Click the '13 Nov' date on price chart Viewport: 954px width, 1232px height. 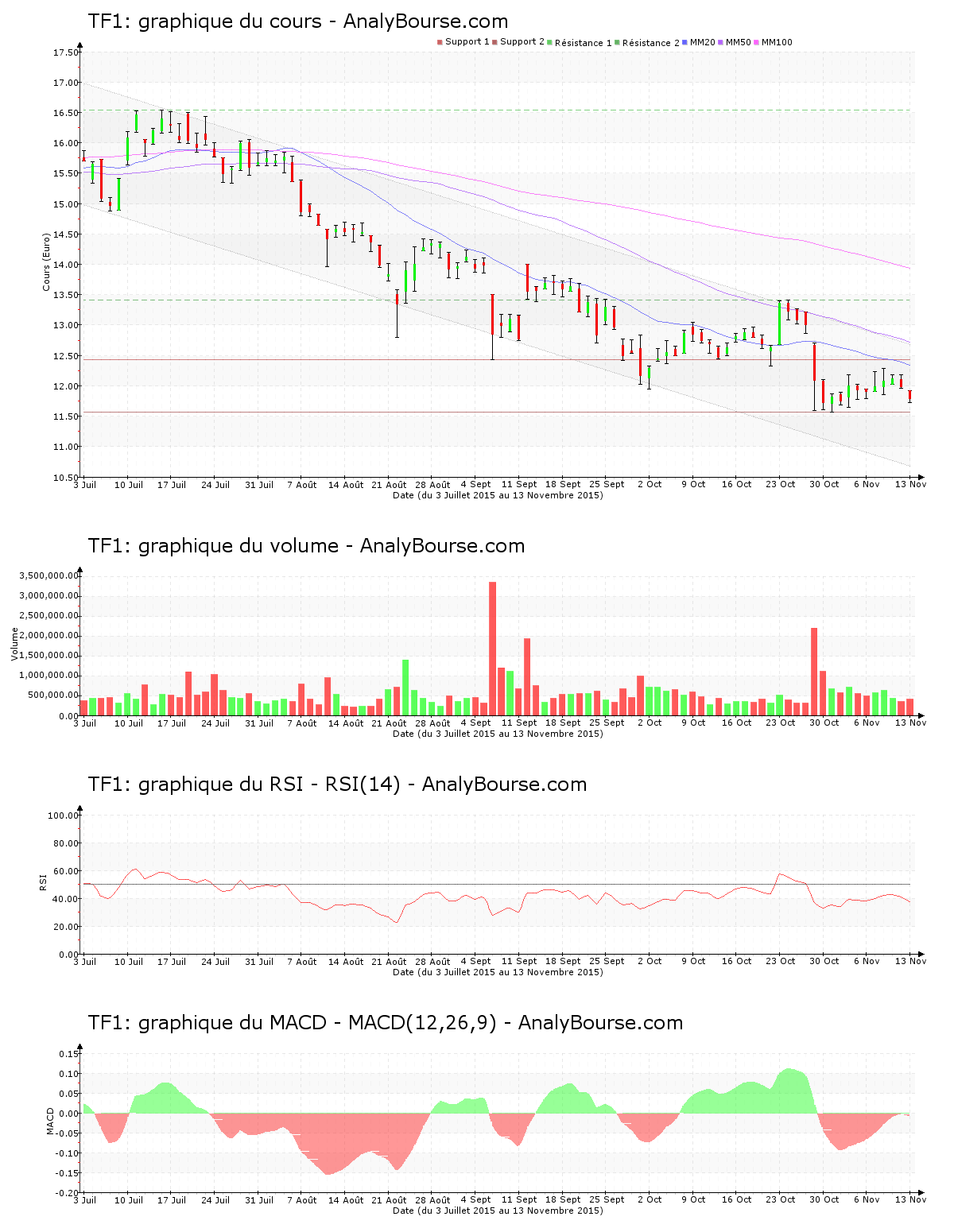click(x=911, y=485)
